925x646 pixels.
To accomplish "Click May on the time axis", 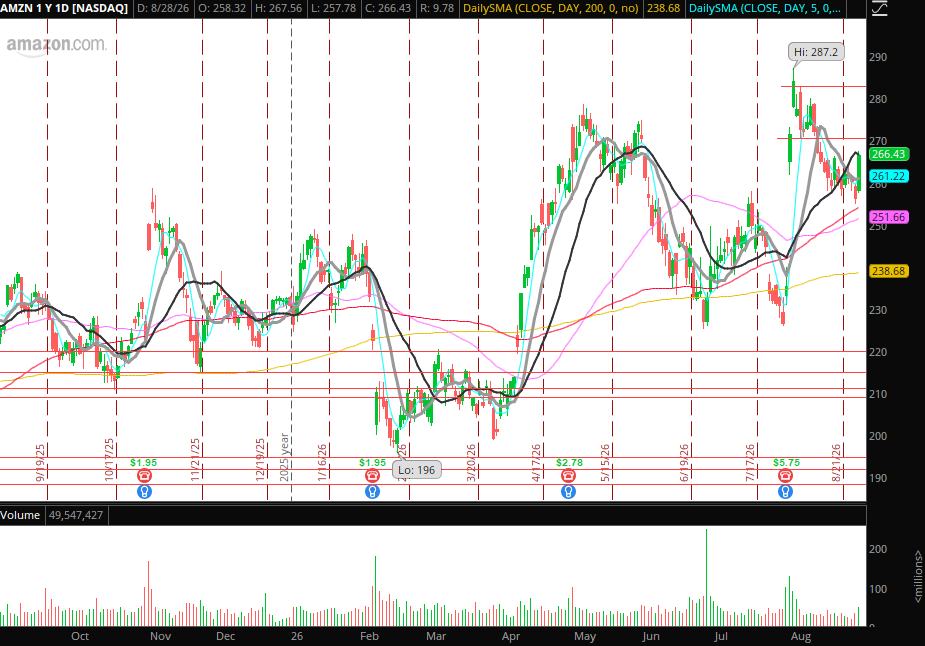I will [585, 637].
